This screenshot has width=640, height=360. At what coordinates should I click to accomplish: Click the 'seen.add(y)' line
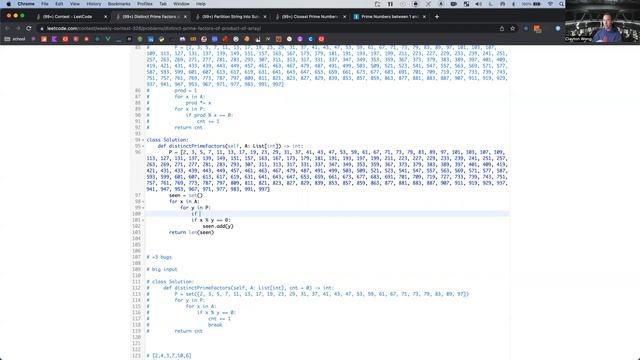tap(218, 226)
